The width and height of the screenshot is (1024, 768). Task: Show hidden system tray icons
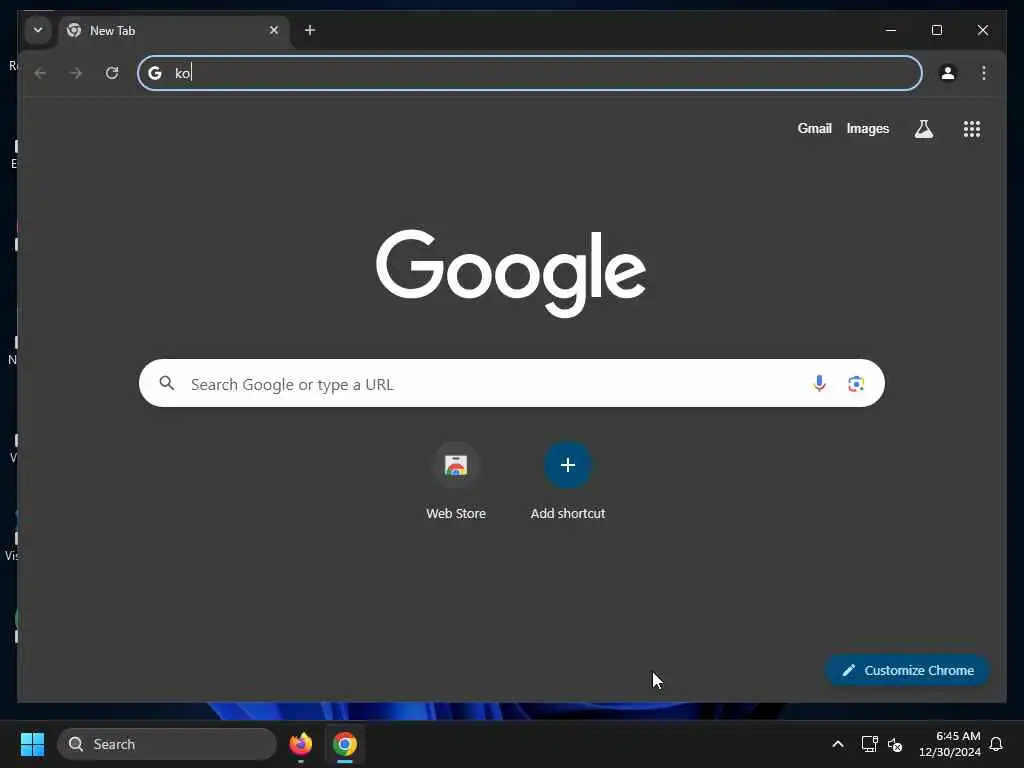(838, 744)
